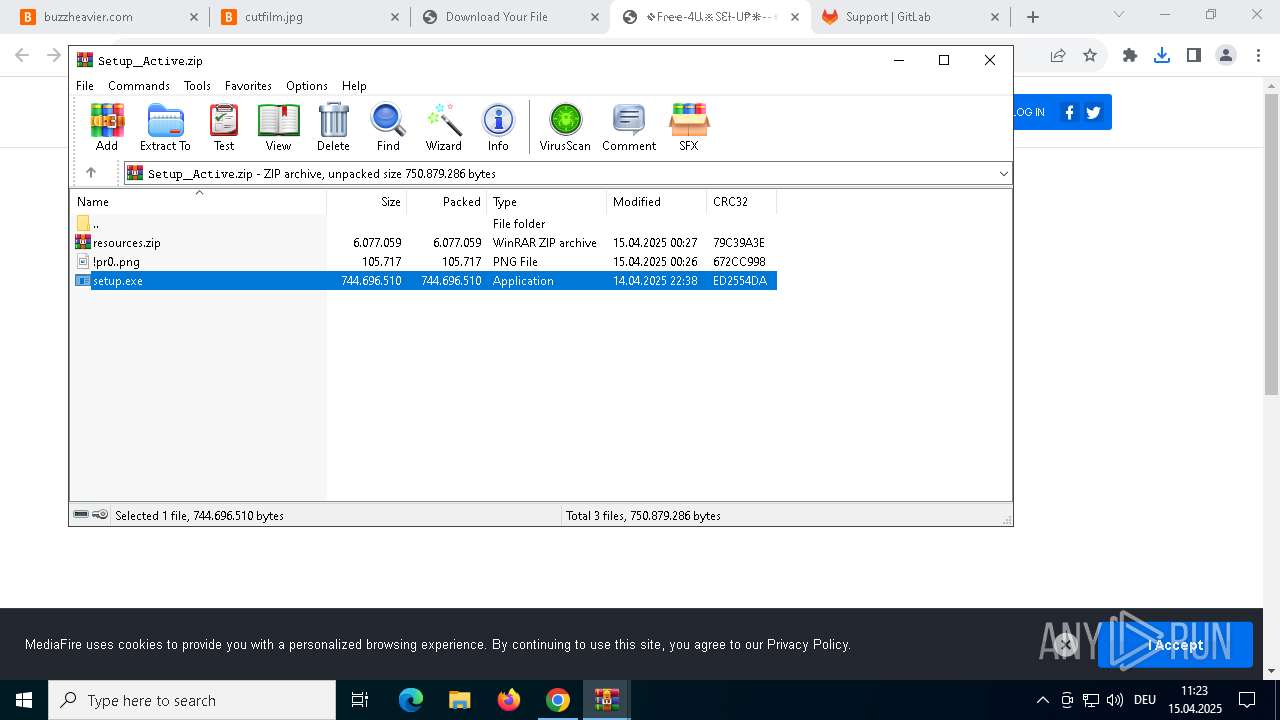Click MediaFire Twitter icon

(1093, 112)
